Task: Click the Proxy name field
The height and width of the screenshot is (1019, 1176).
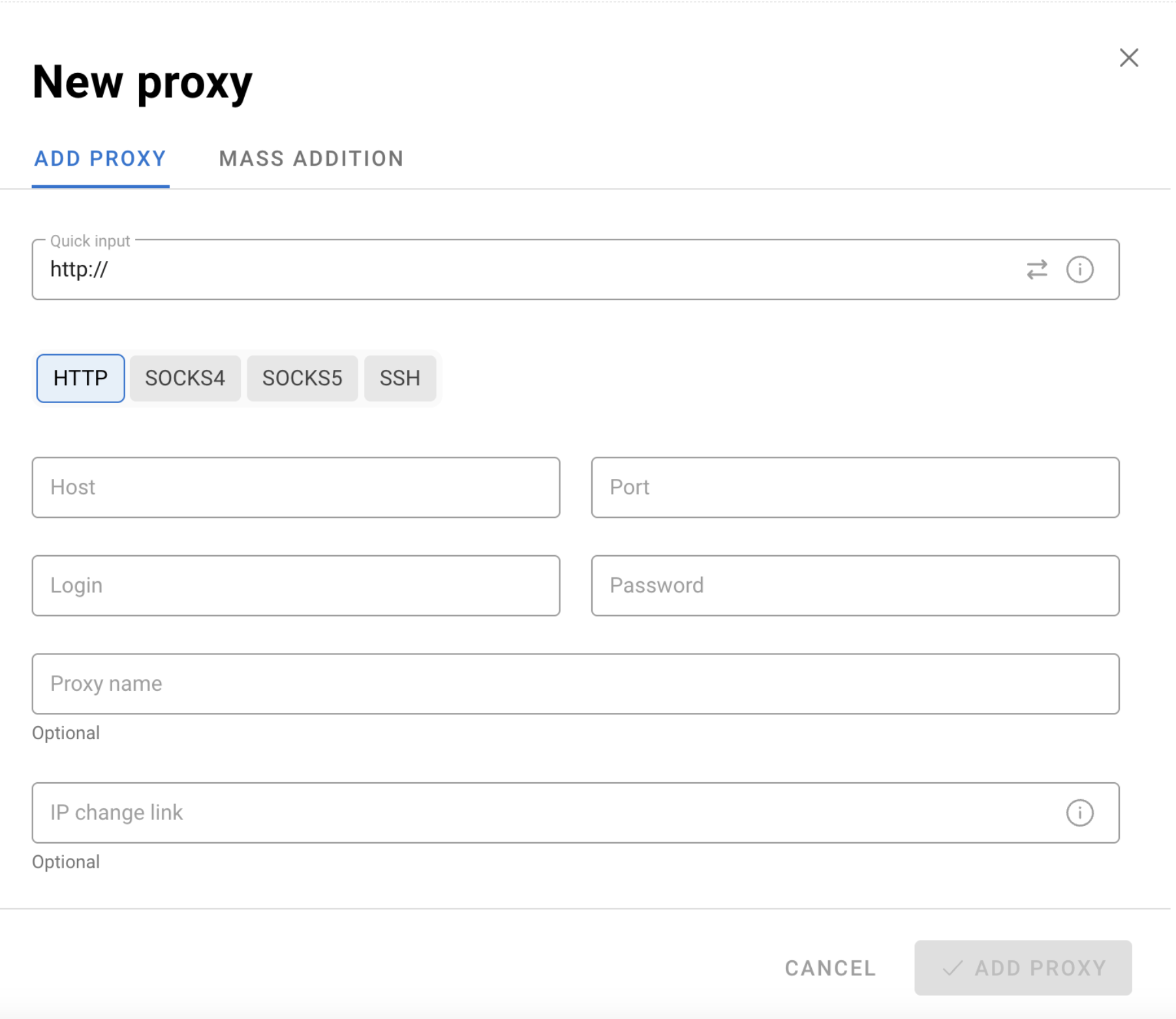Action: click(575, 684)
